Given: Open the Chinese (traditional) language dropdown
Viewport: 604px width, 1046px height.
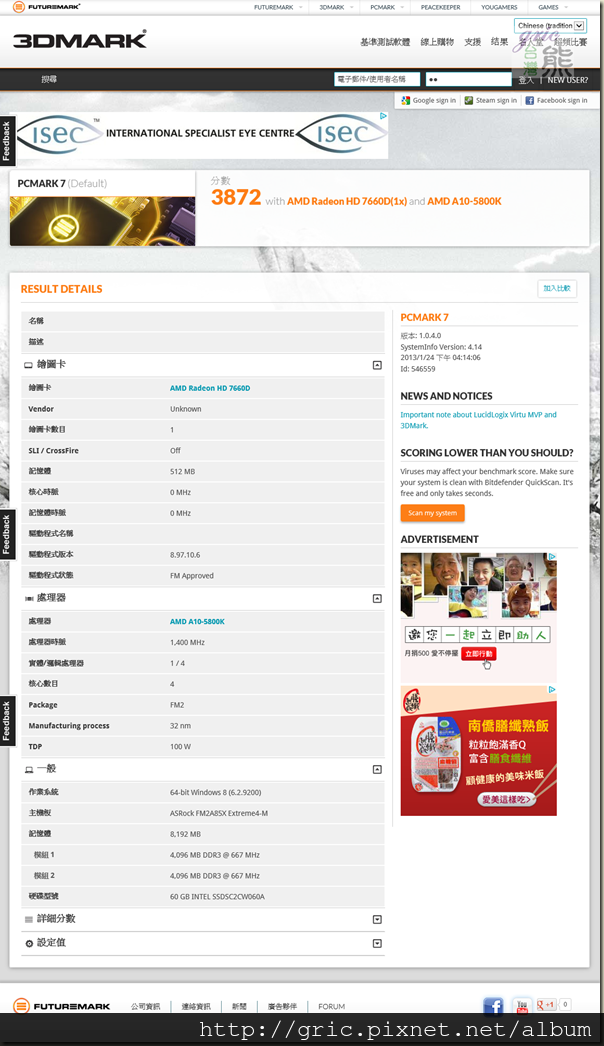Looking at the screenshot, I should (x=551, y=25).
